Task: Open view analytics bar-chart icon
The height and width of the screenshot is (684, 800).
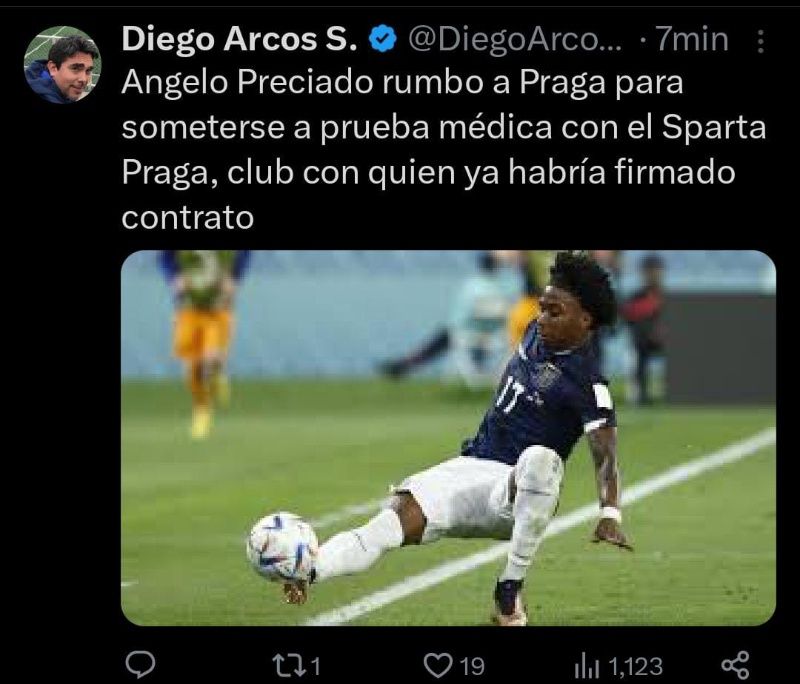Action: (x=588, y=666)
